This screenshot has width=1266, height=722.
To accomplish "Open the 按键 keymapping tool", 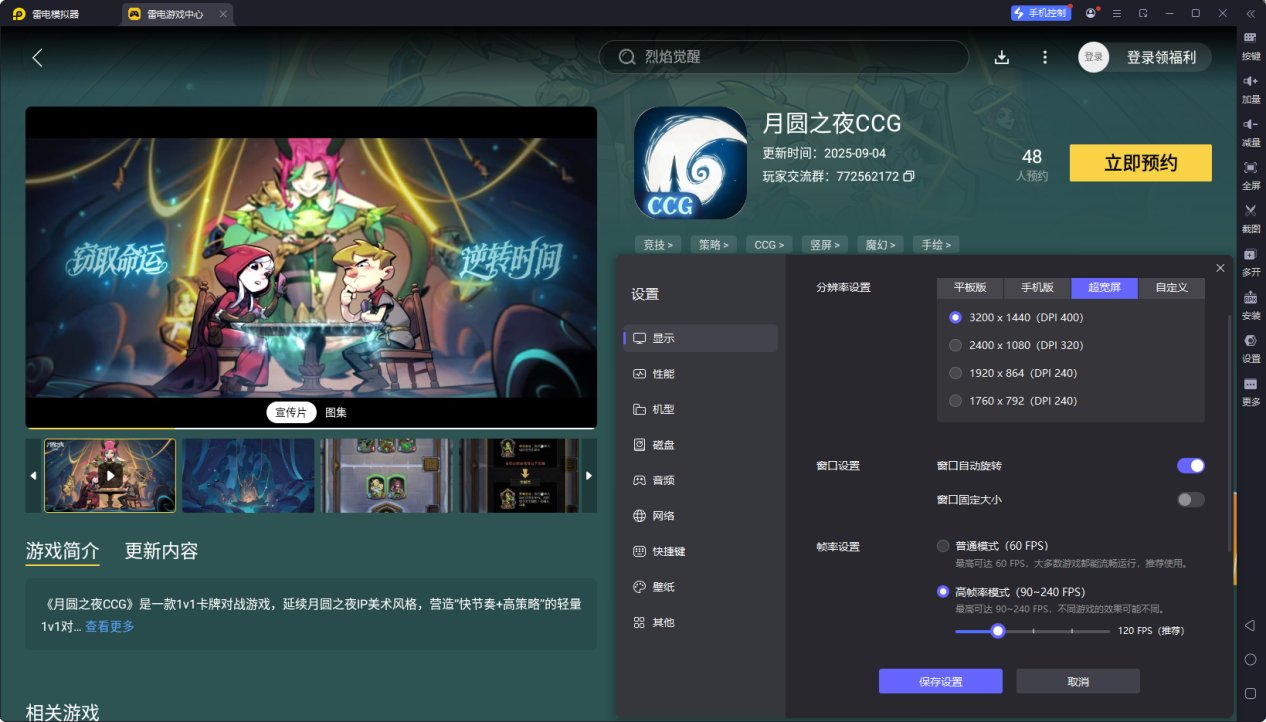I will point(1250,46).
